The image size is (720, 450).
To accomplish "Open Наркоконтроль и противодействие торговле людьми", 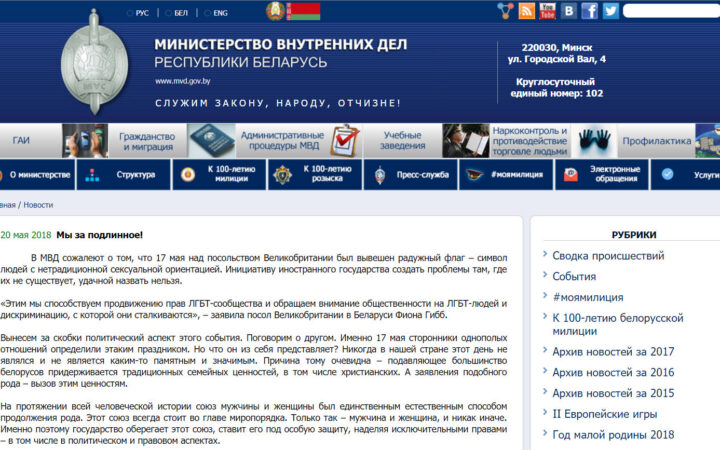I will [x=530, y=141].
